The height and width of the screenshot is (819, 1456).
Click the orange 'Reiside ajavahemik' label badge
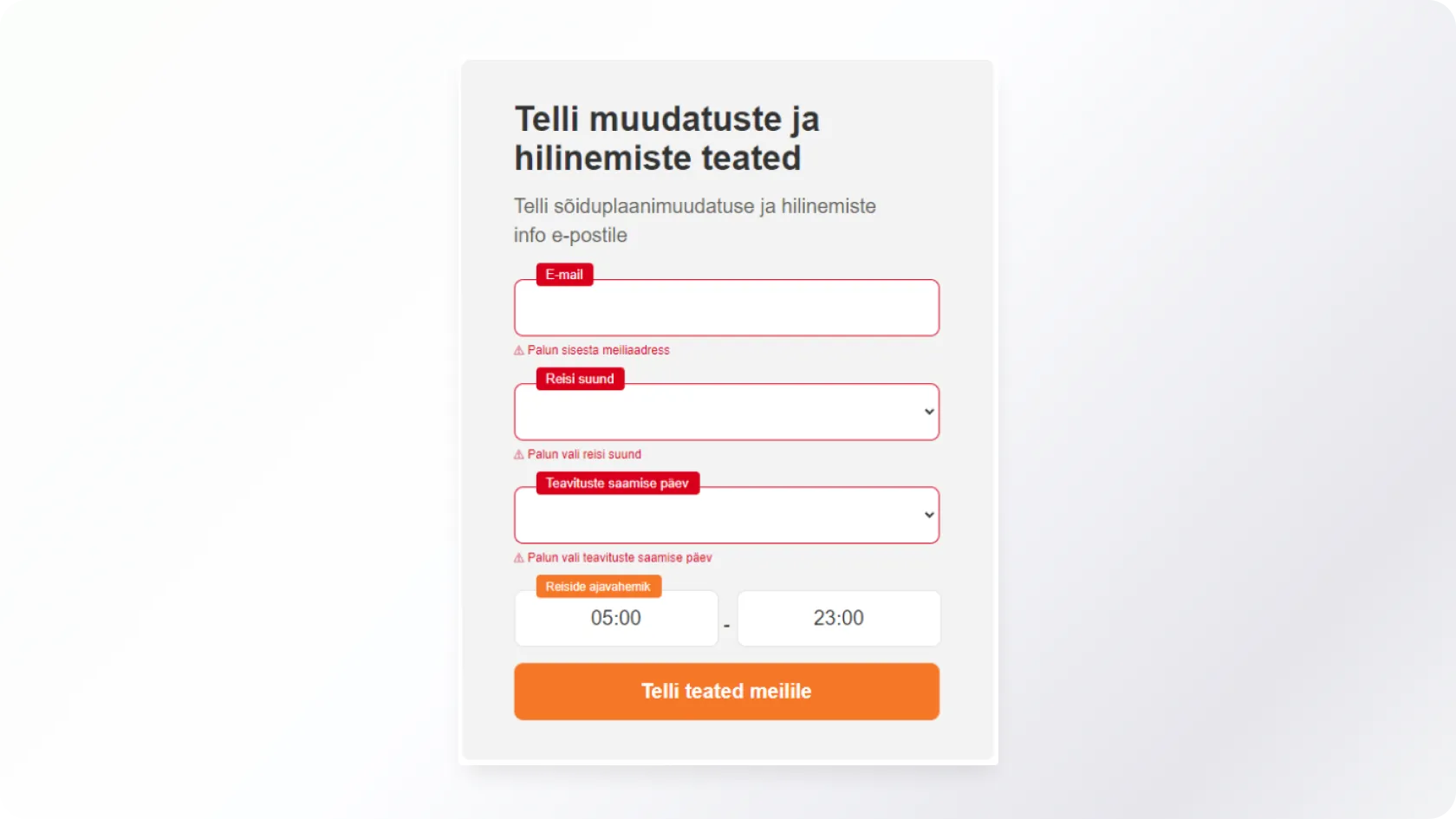[598, 587]
